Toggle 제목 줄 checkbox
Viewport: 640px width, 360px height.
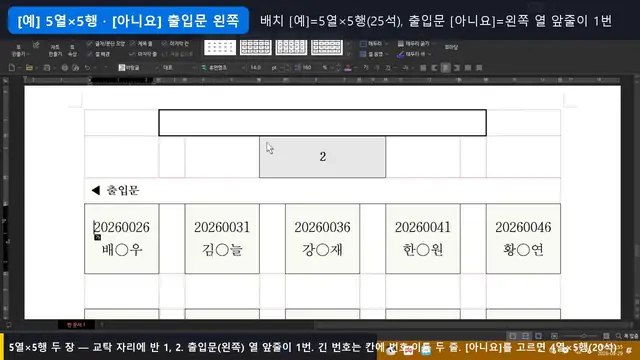point(132,44)
